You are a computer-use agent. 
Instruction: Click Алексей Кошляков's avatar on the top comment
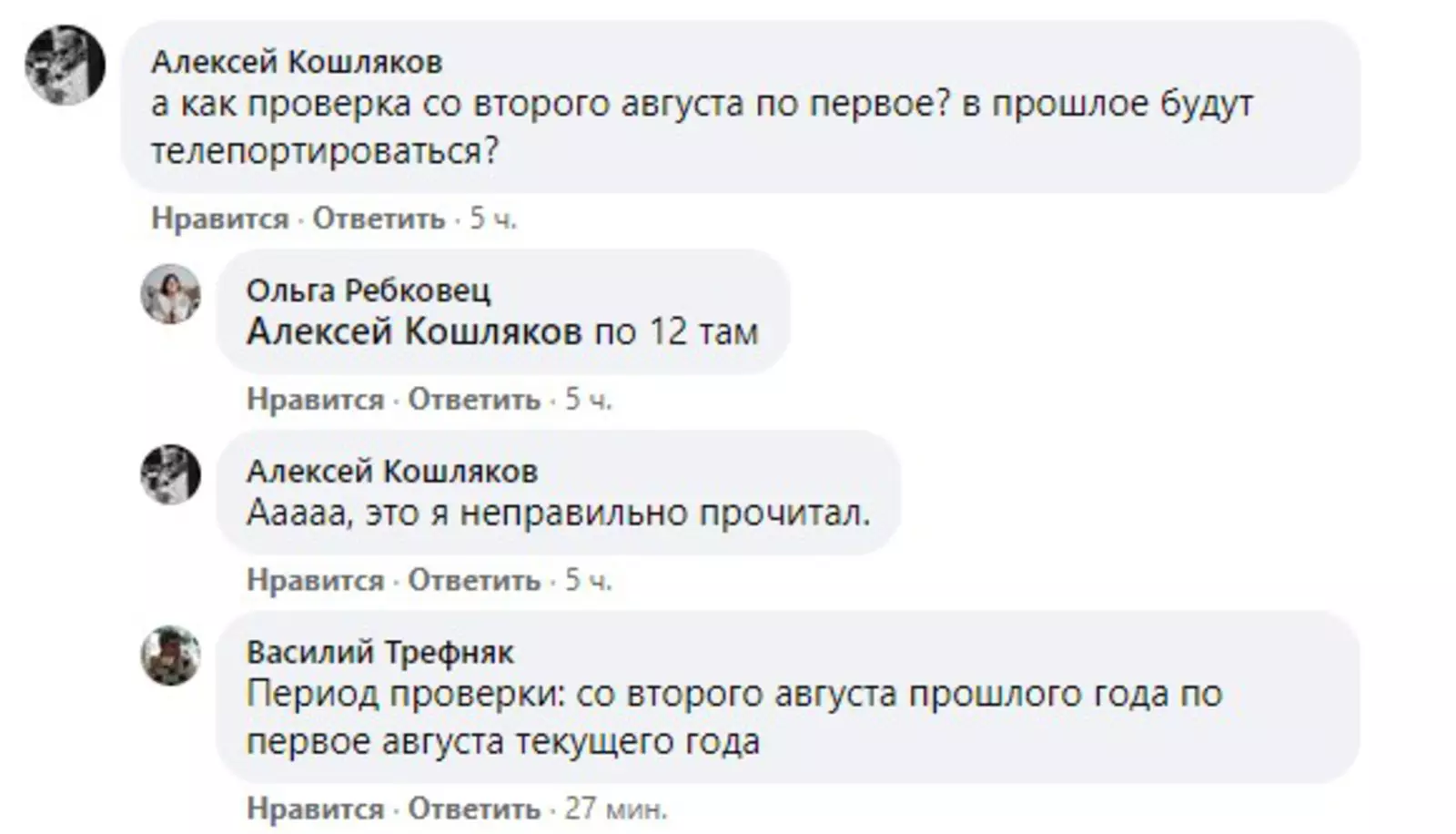[x=65, y=65]
